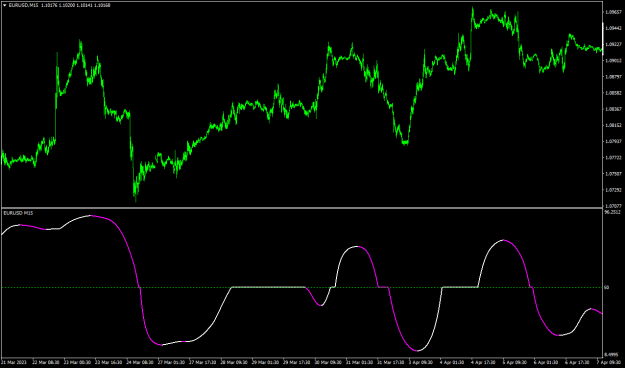
Task: Click the 29 Mar 01:30 time label
Action: (265, 363)
